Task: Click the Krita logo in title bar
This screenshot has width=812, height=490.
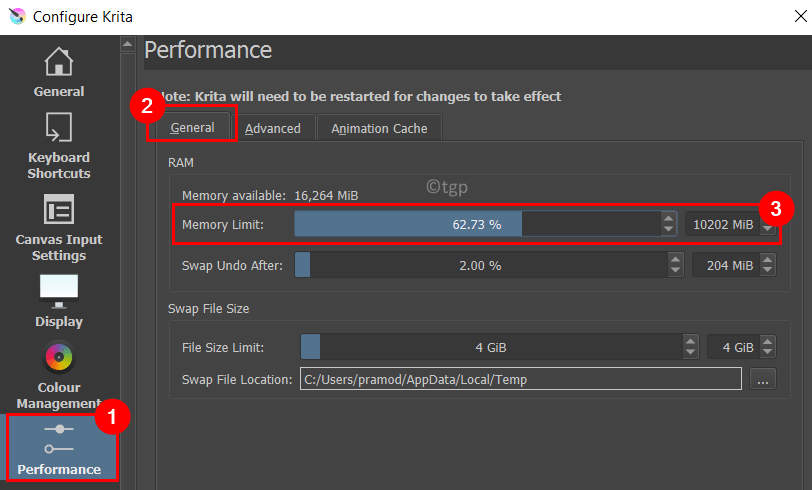Action: click(x=17, y=17)
